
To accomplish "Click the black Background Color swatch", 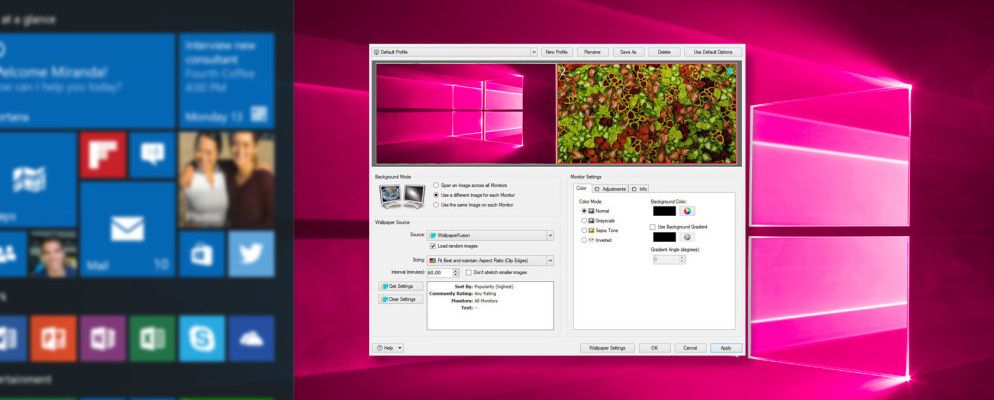I will [664, 211].
